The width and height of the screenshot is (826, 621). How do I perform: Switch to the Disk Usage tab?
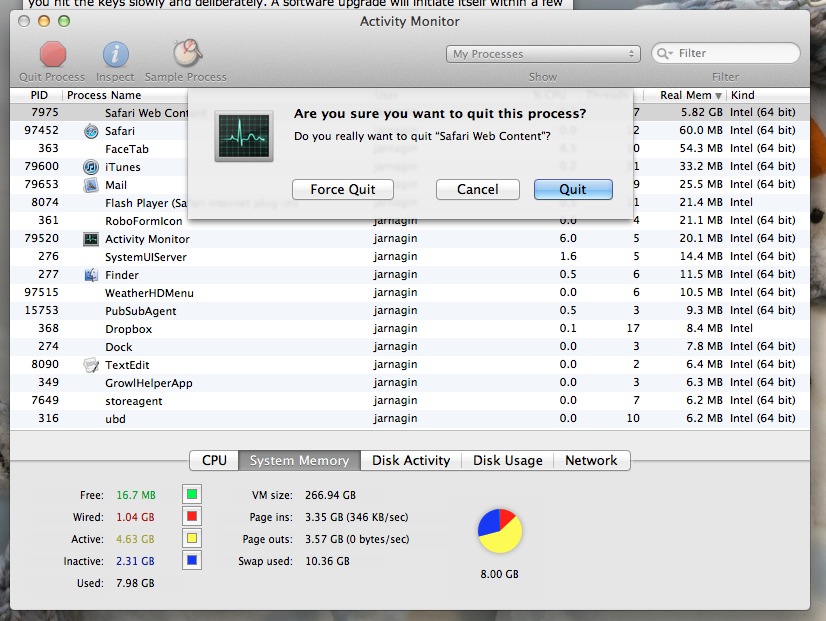[507, 460]
